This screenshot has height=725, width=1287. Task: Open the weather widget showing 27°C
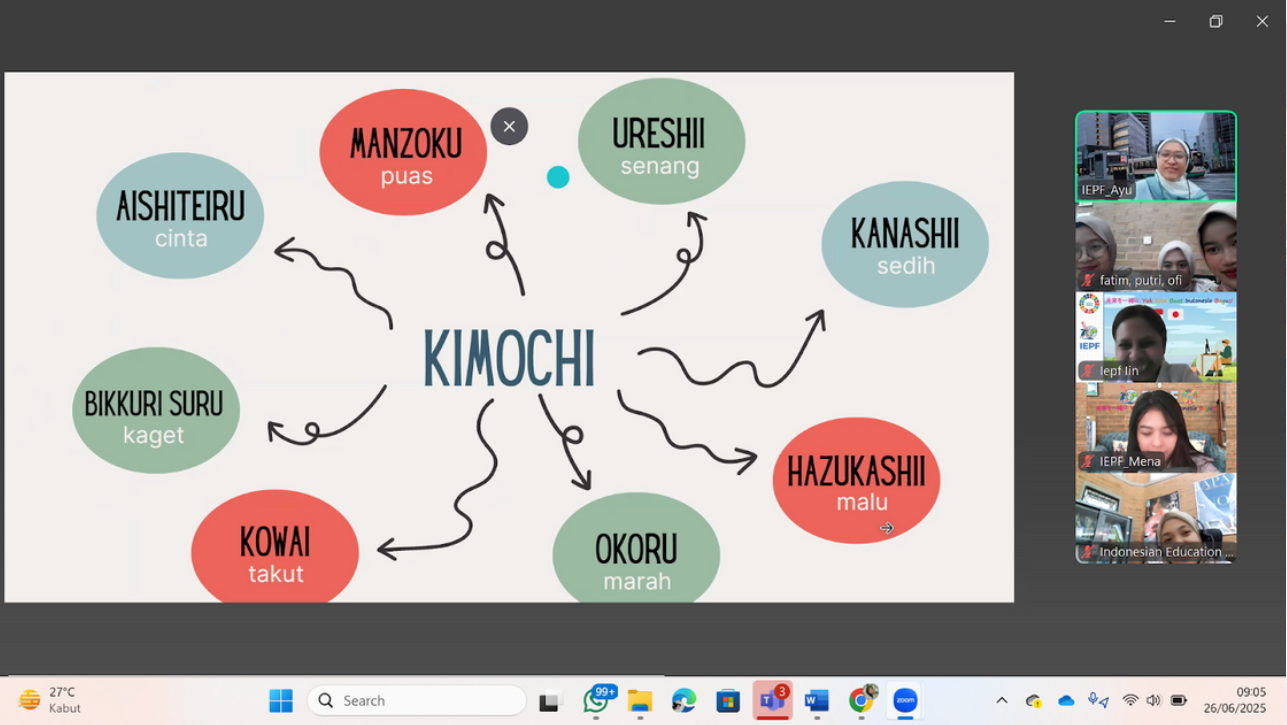point(52,700)
